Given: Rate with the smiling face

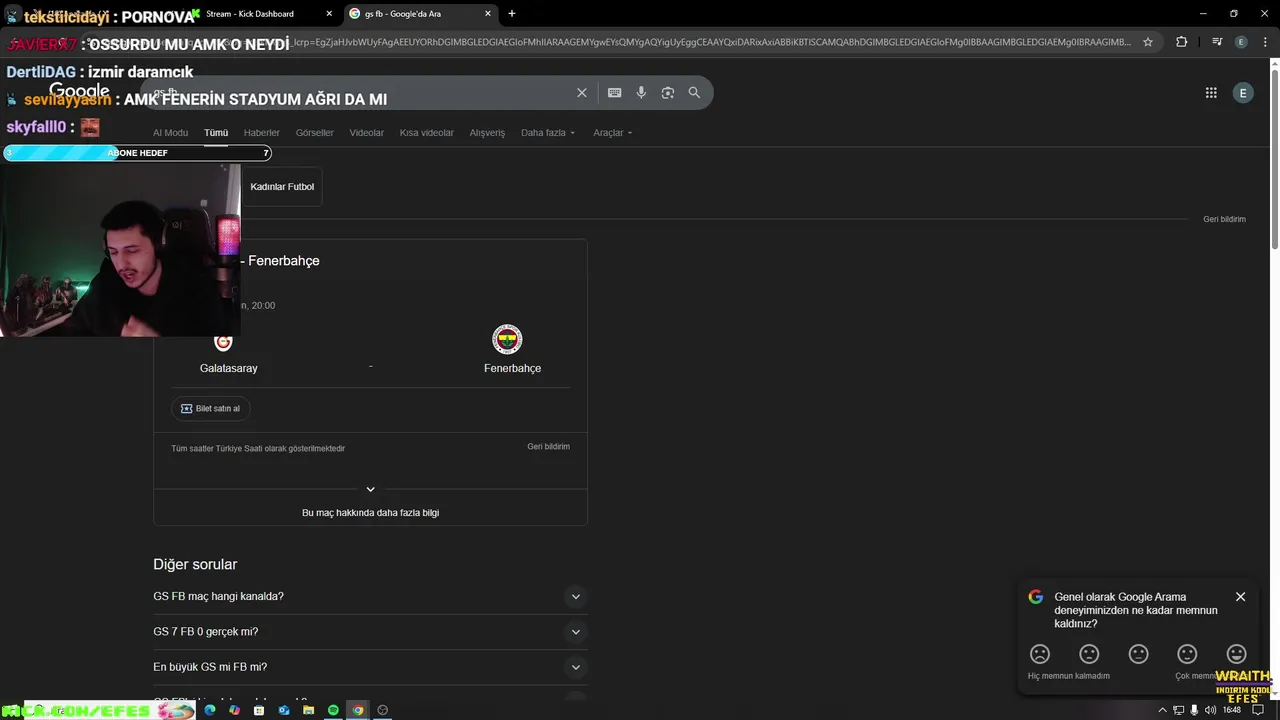Looking at the screenshot, I should 1187,654.
